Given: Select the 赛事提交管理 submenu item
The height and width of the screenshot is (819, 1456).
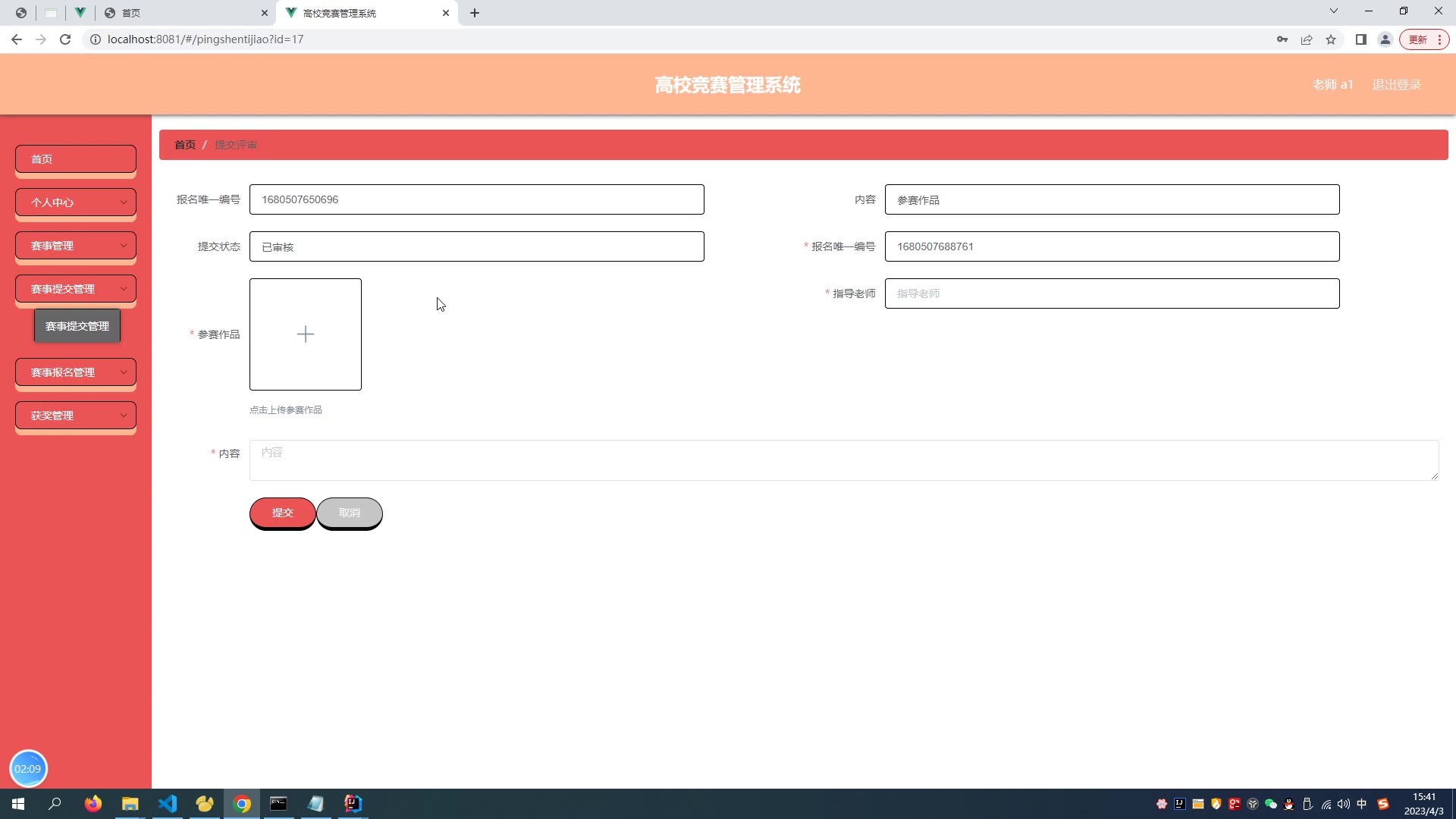Looking at the screenshot, I should click(x=77, y=326).
